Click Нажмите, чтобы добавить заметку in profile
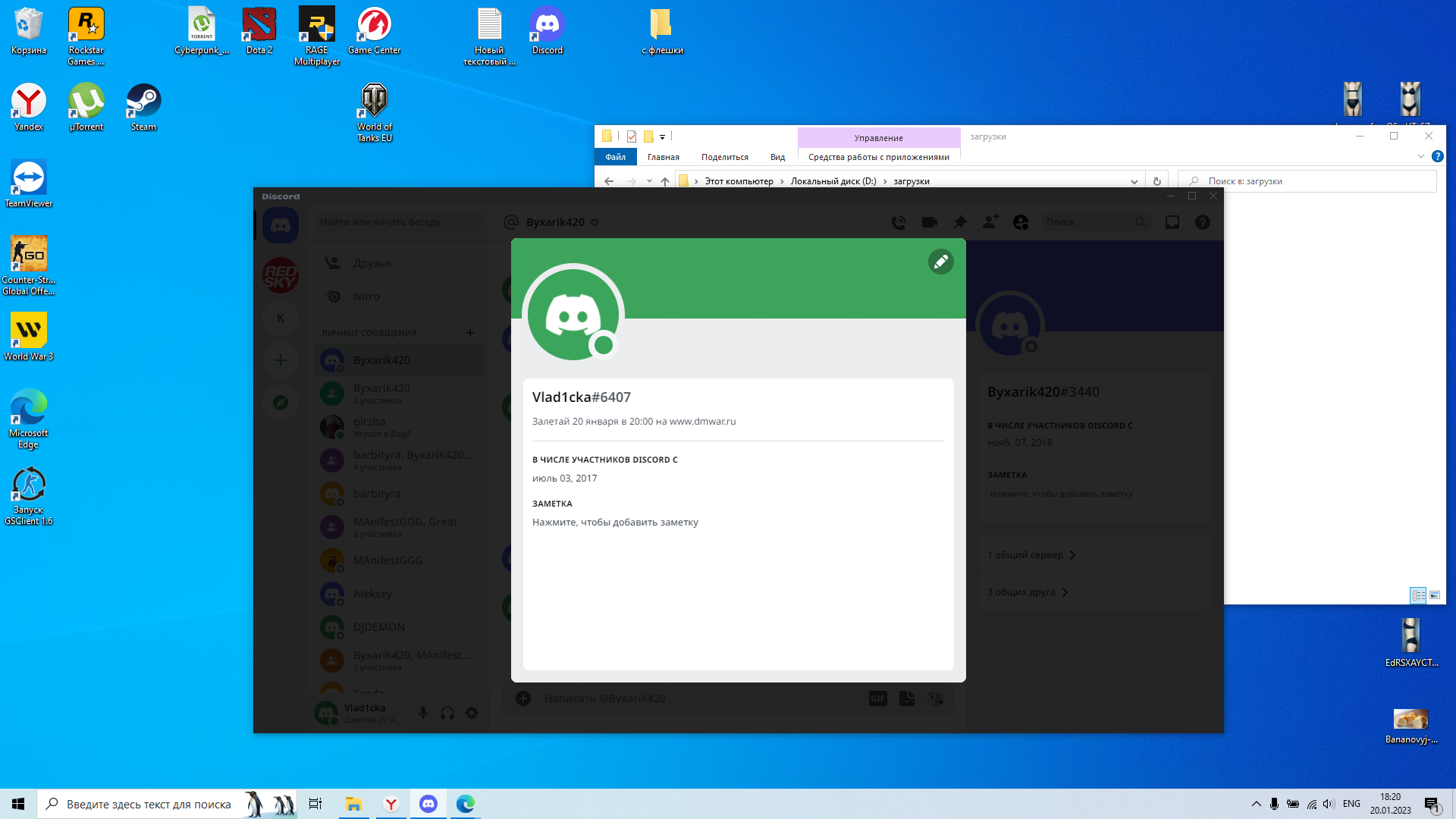The image size is (1456, 819). coord(615,522)
